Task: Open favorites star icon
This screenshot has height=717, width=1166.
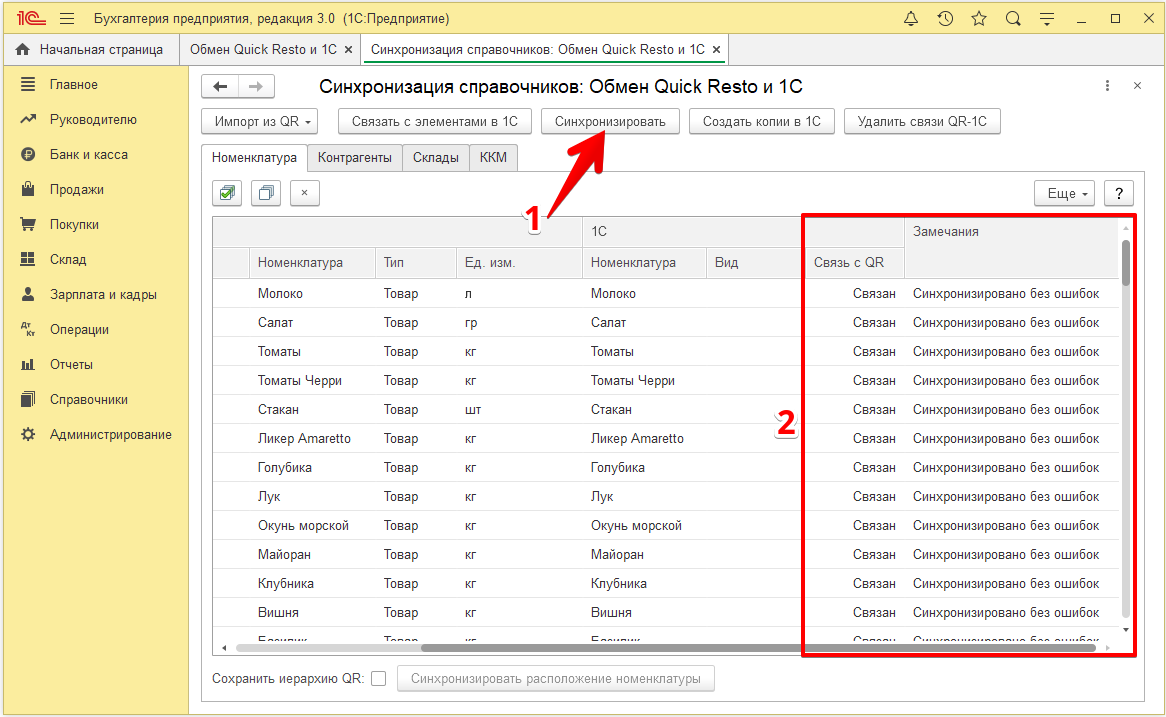Action: pos(979,19)
